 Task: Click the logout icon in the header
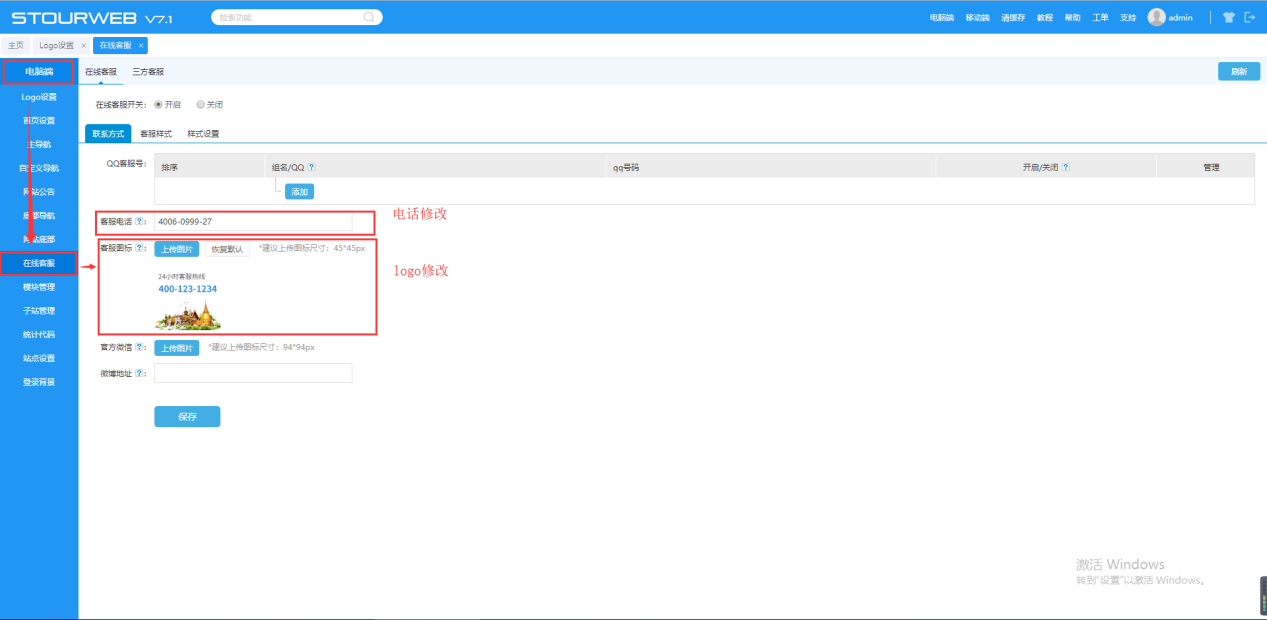[1249, 17]
